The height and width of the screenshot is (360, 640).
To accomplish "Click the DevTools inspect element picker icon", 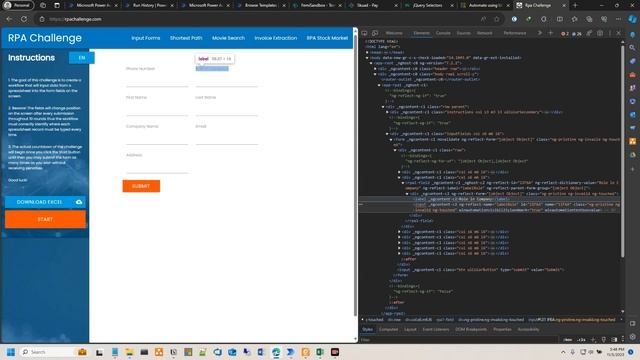I will [364, 33].
